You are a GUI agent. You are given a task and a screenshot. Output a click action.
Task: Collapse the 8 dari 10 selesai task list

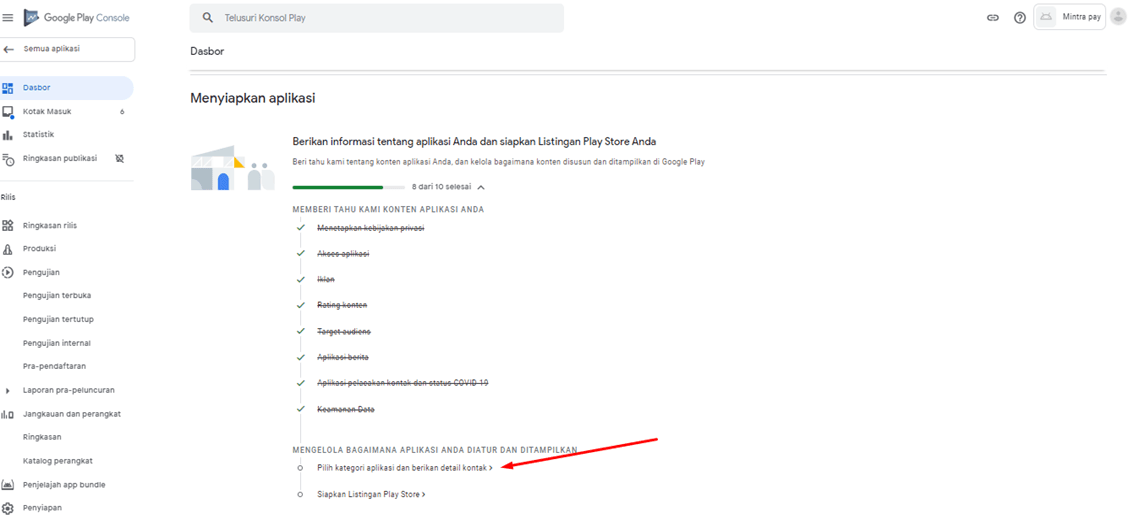[x=481, y=187]
